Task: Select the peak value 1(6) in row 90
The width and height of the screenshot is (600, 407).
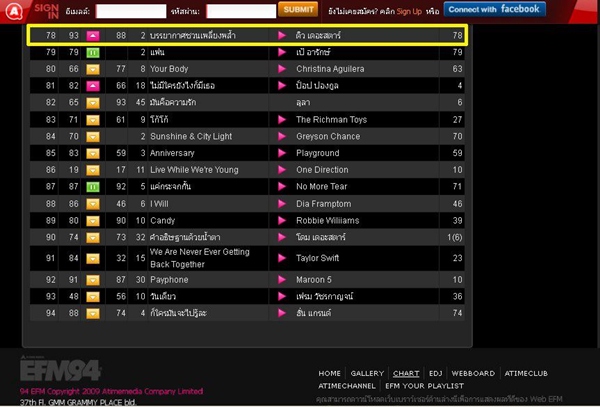Action: [x=455, y=238]
